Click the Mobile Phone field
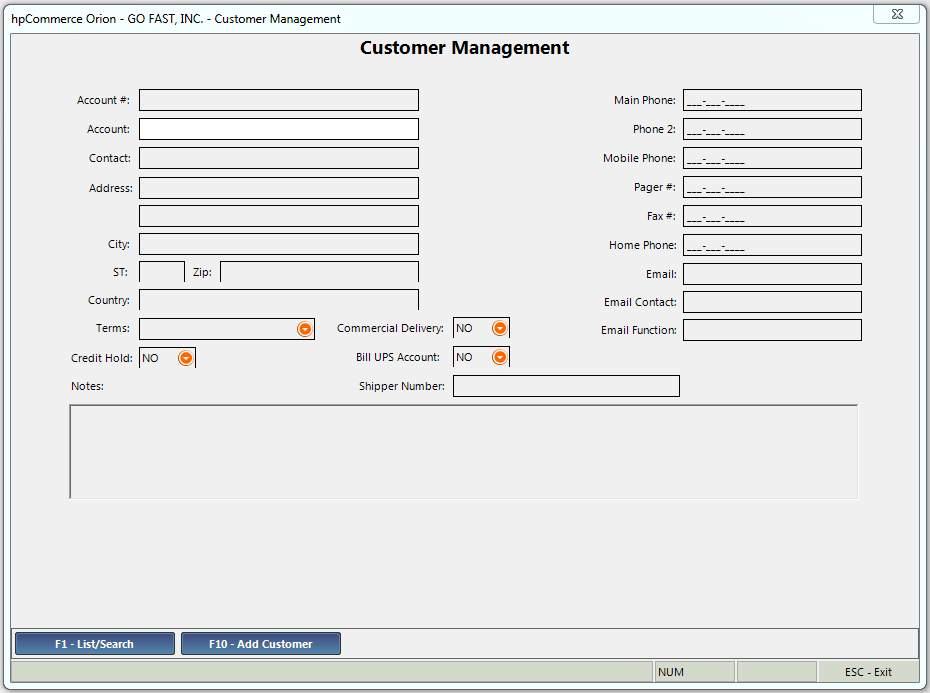The image size is (930, 693). pos(771,157)
